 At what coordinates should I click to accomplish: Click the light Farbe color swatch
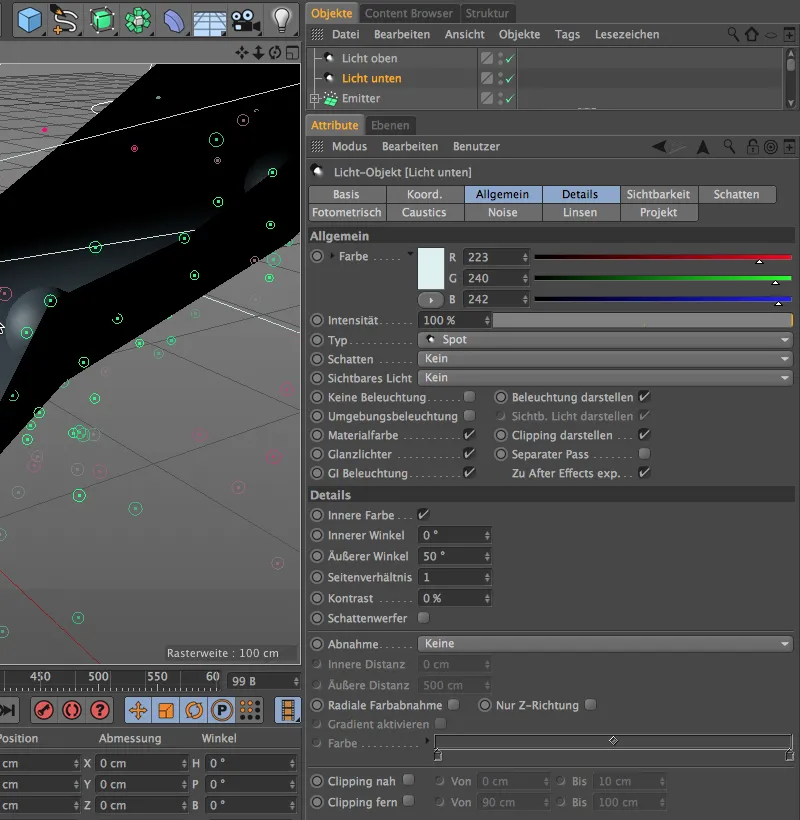click(x=431, y=268)
